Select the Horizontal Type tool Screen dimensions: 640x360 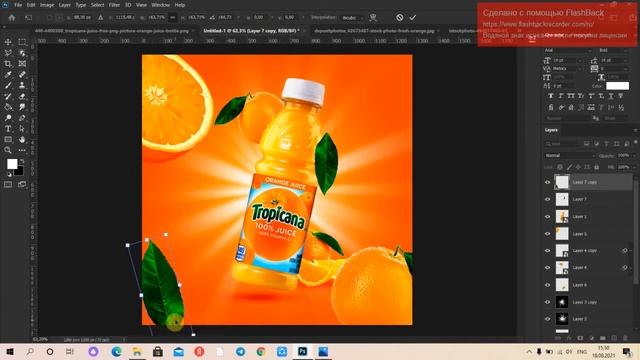click(8, 129)
